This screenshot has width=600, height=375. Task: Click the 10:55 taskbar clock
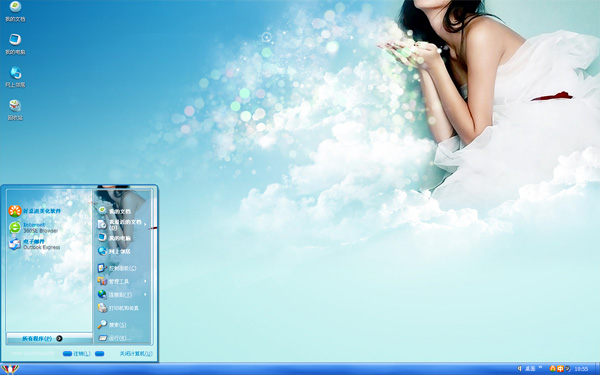point(581,369)
